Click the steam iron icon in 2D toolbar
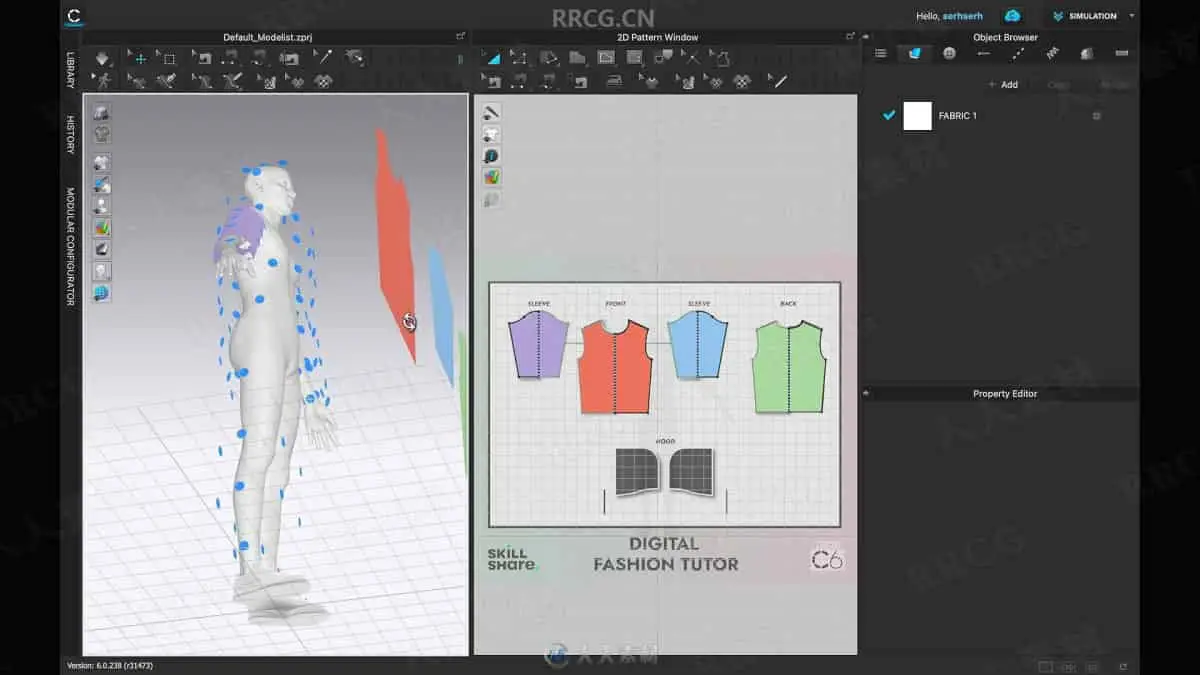The height and width of the screenshot is (675, 1200). 614,81
